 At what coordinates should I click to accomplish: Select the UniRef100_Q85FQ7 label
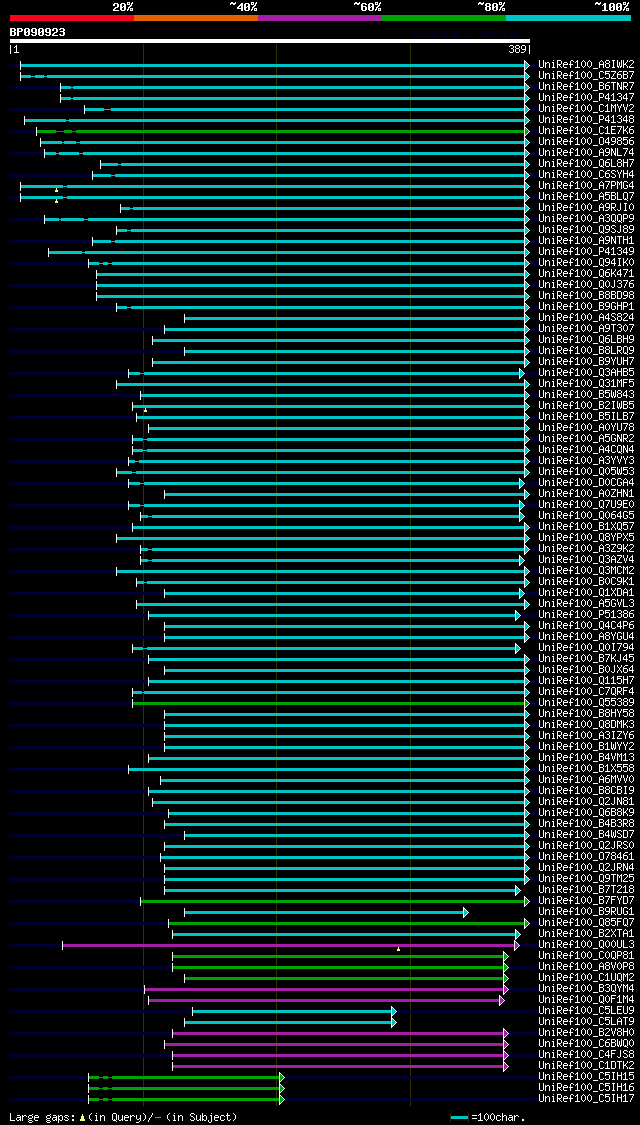tap(586, 924)
